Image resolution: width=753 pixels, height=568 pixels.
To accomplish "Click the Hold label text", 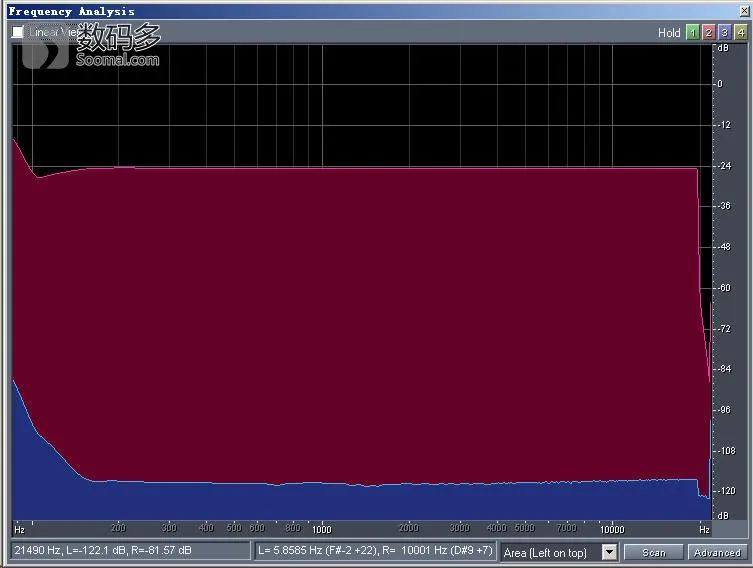I will click(669, 33).
